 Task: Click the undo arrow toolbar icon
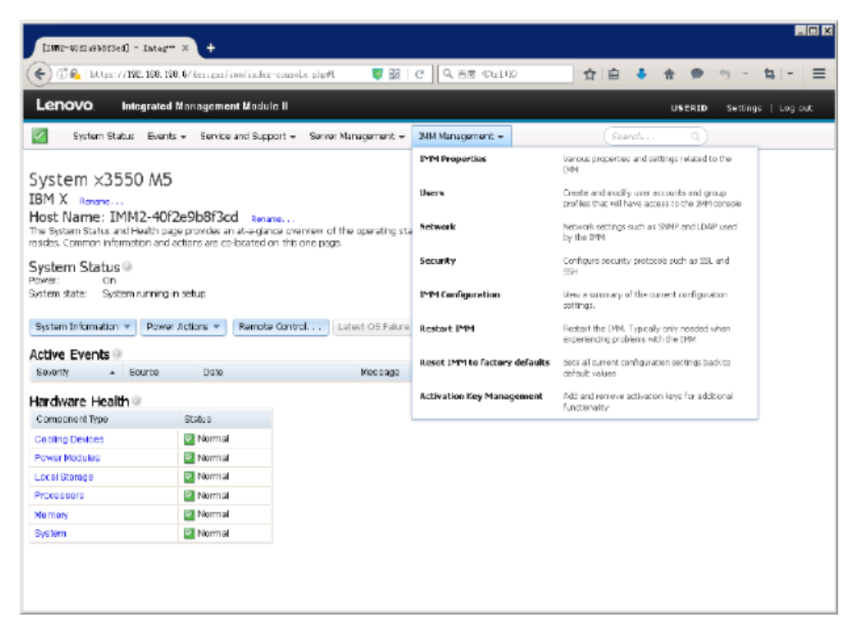tap(725, 74)
